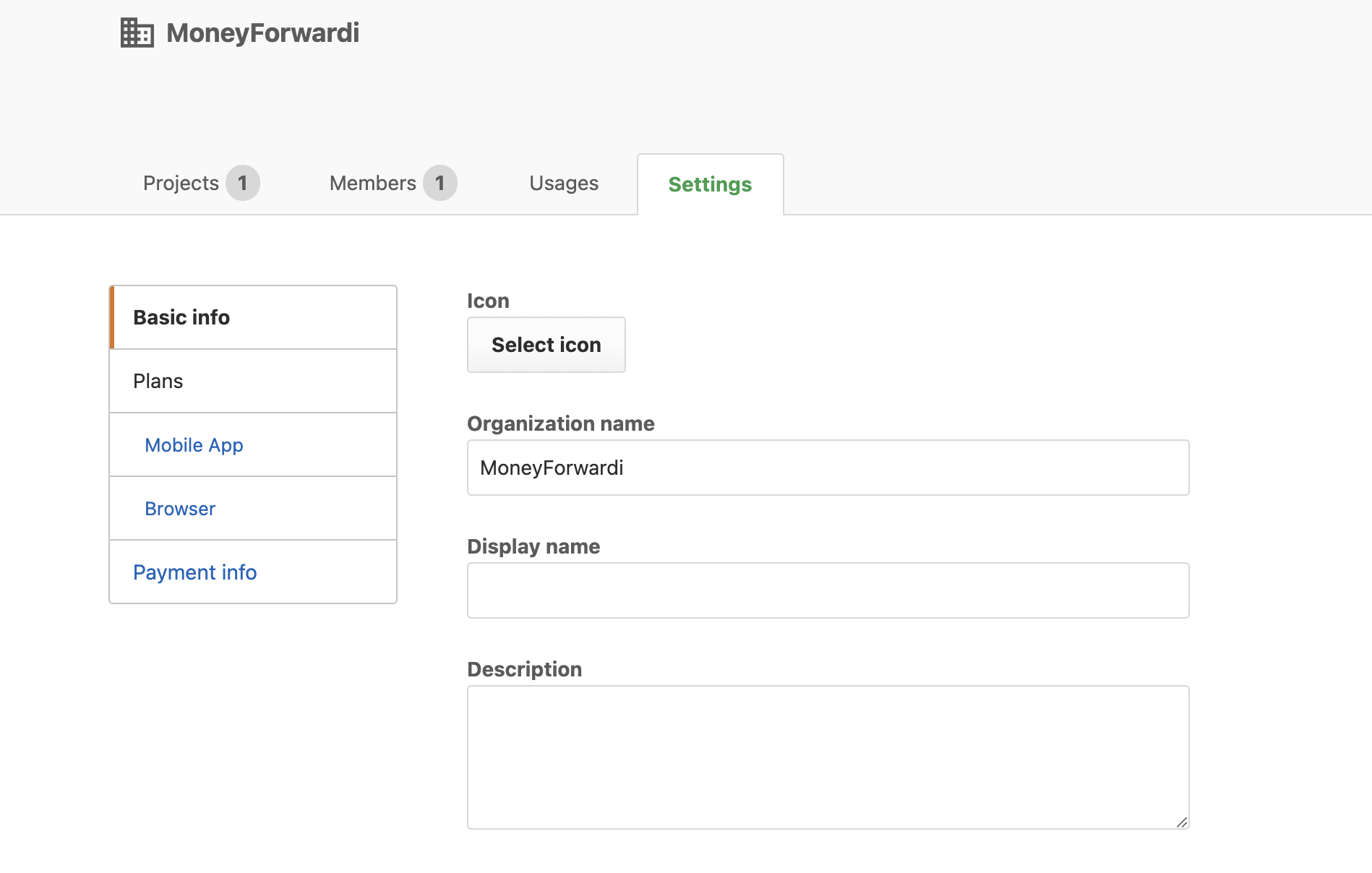Open the Browser plan link
Image resolution: width=1372 pixels, height=873 pixels.
pos(180,509)
